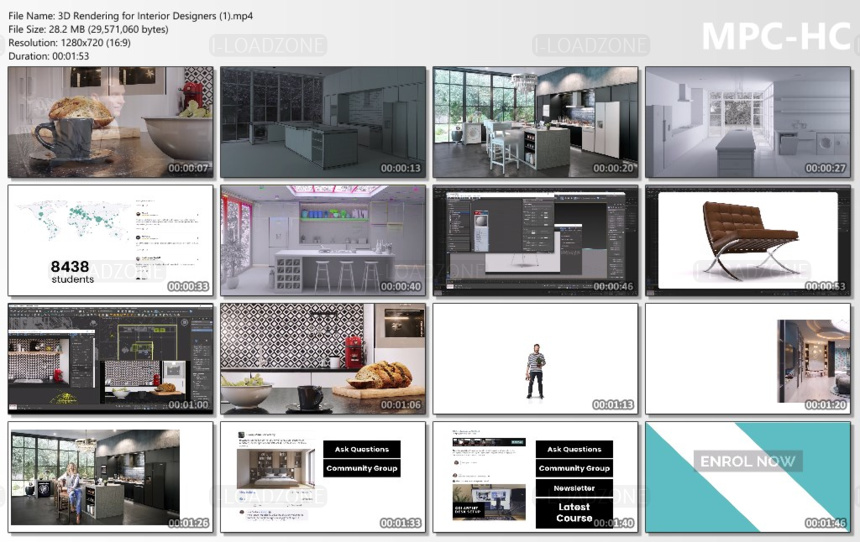This screenshot has height=542, width=860.
Task: Click the Duration 00:01:53 text
Action: [x=48, y=56]
